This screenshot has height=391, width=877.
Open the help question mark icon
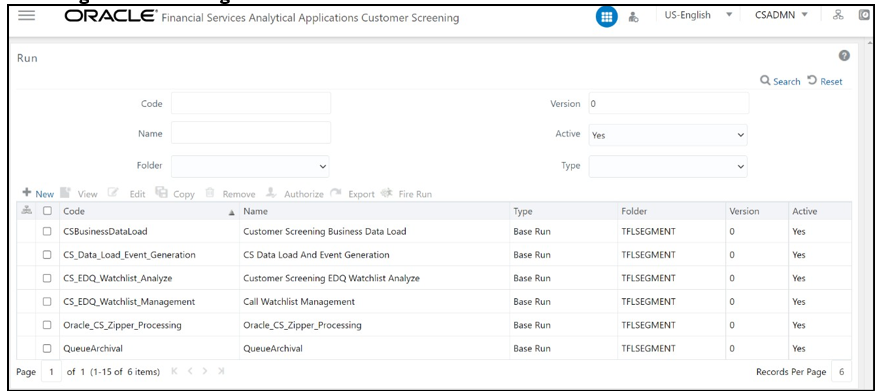coord(845,55)
